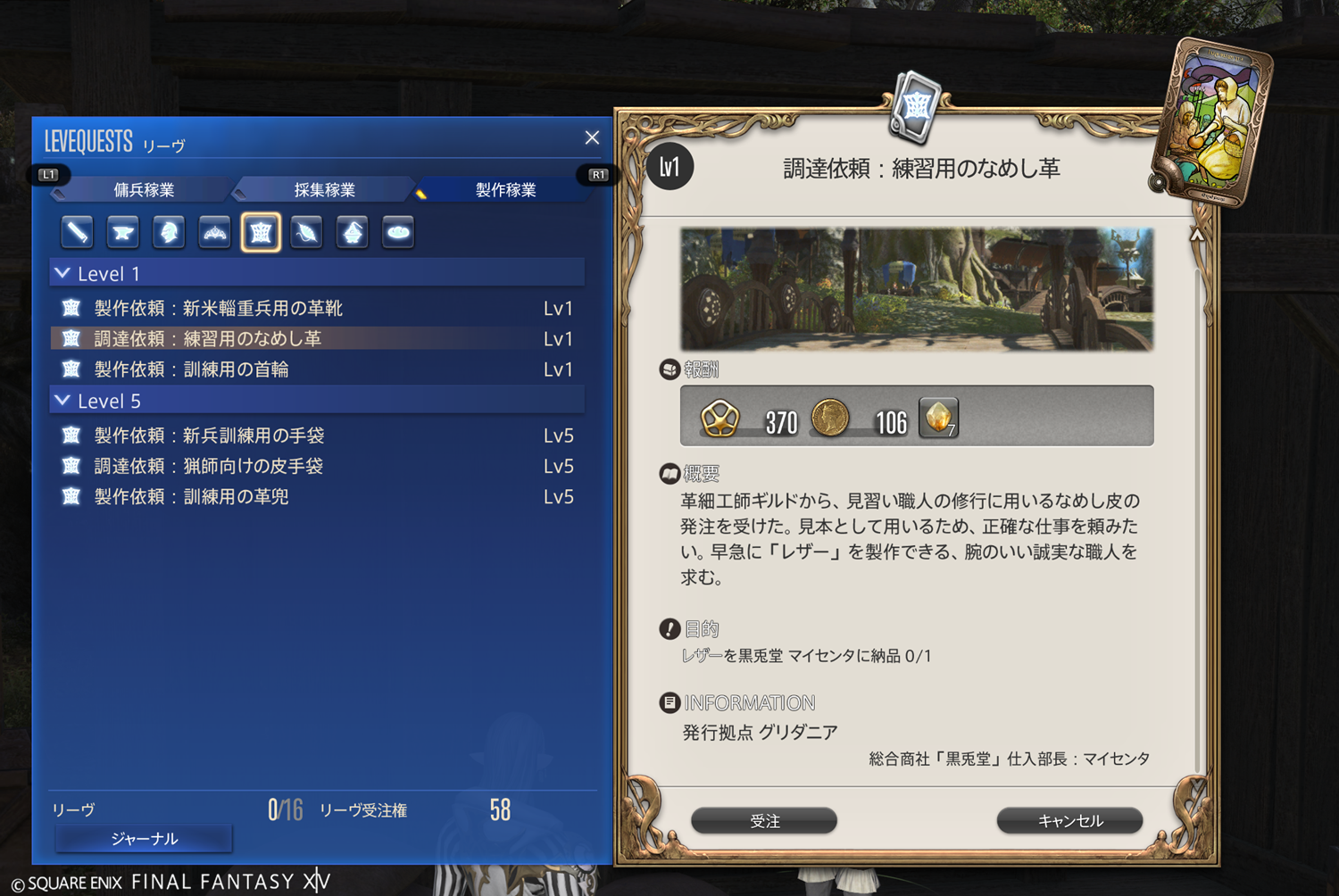Open the ジャーナル journal button
The width and height of the screenshot is (1339, 896).
(144, 839)
